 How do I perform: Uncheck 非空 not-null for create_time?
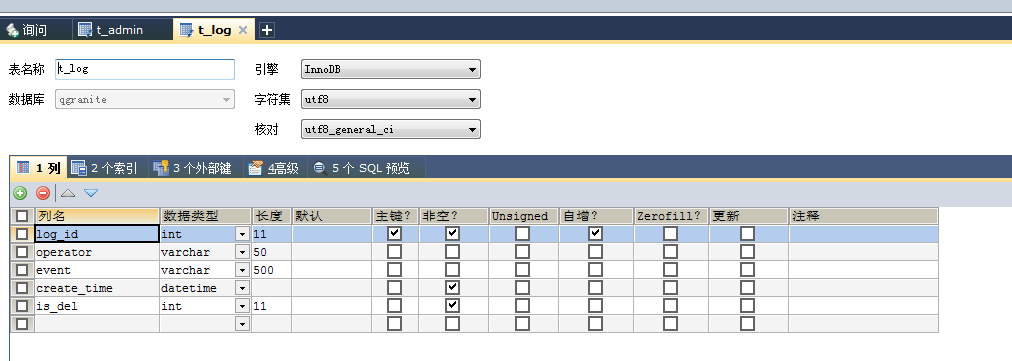tap(452, 287)
